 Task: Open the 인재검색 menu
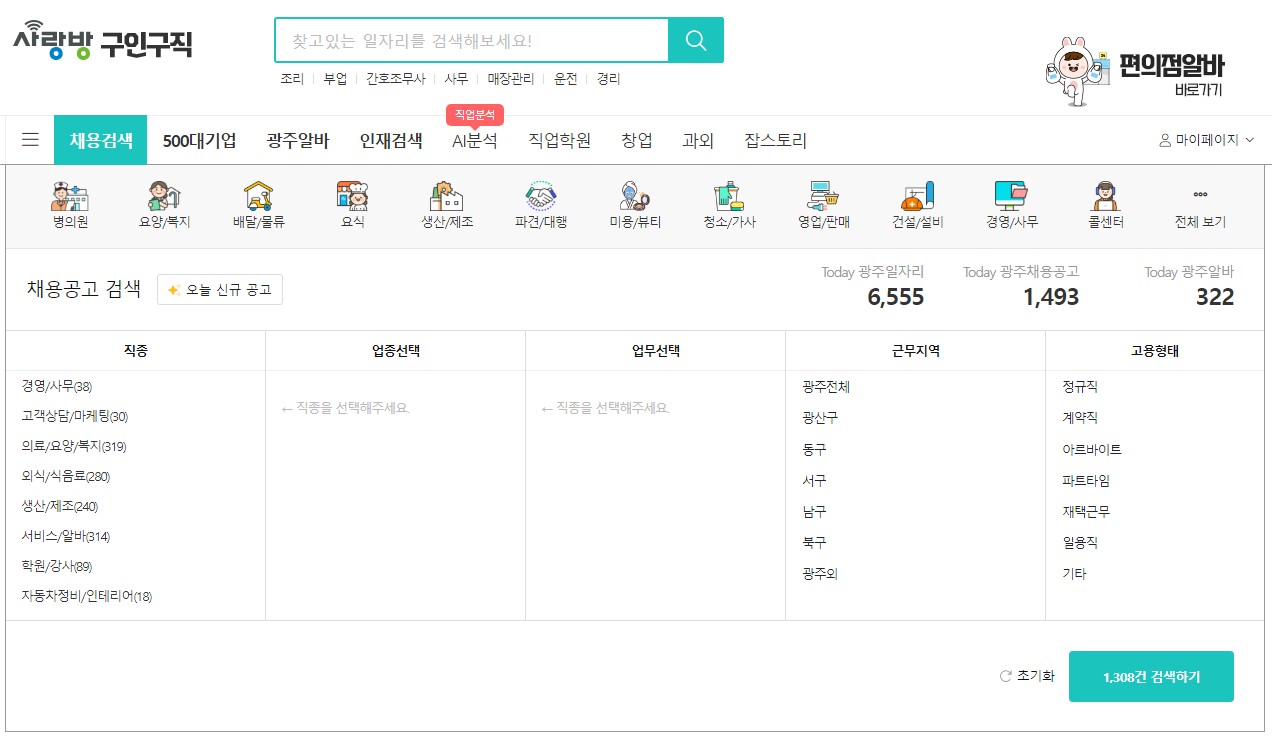pyautogui.click(x=391, y=140)
